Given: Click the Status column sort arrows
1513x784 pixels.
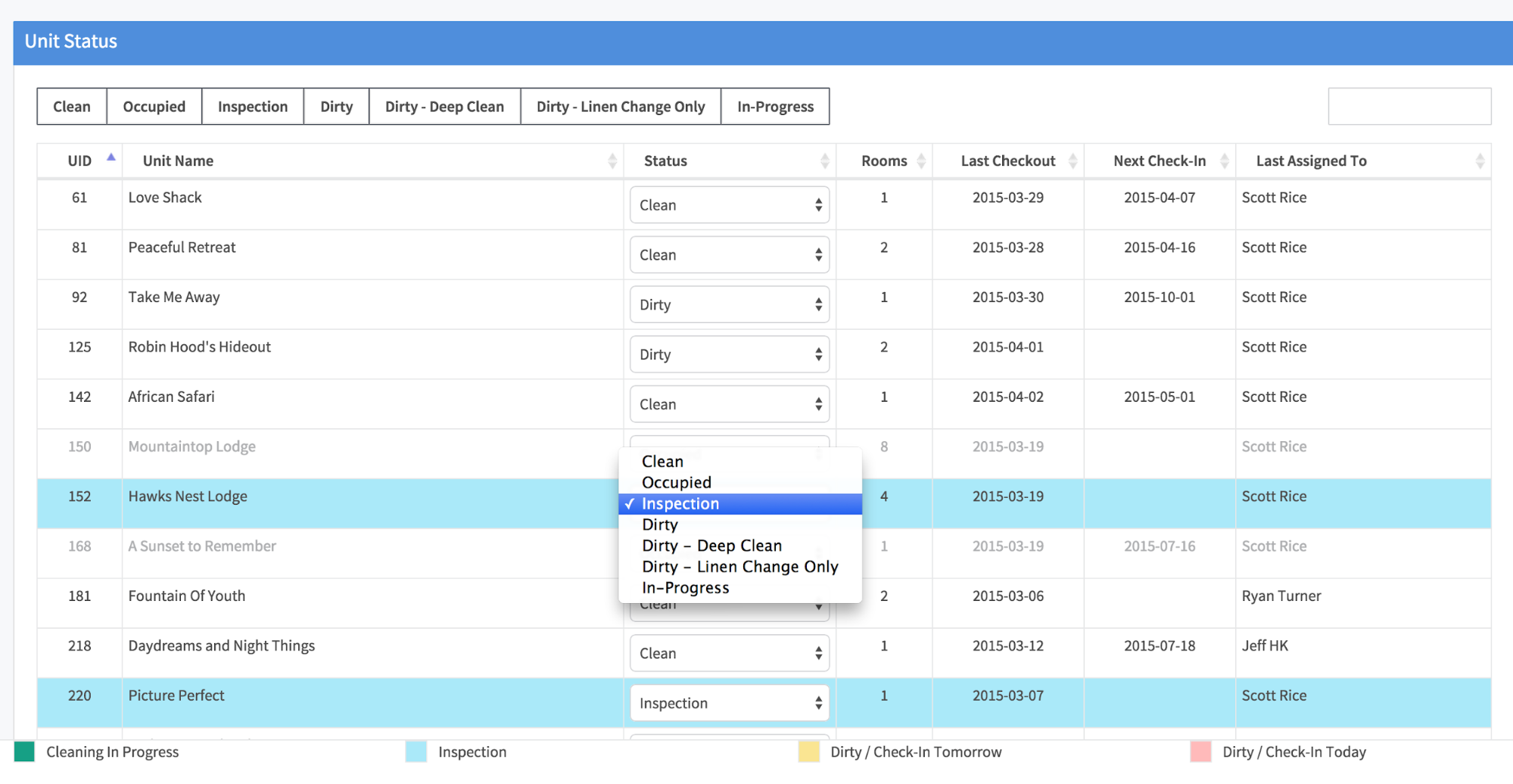Looking at the screenshot, I should (x=824, y=160).
